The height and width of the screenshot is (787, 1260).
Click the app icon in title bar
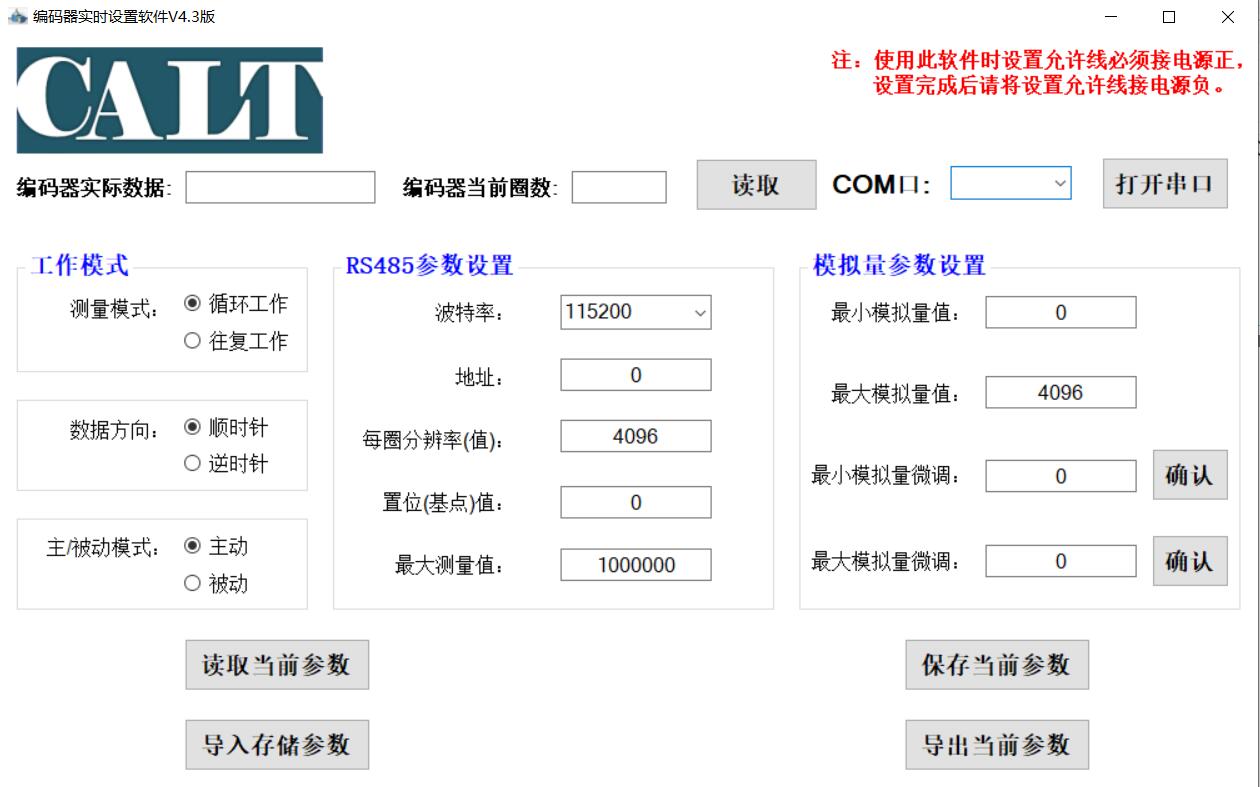(x=16, y=17)
